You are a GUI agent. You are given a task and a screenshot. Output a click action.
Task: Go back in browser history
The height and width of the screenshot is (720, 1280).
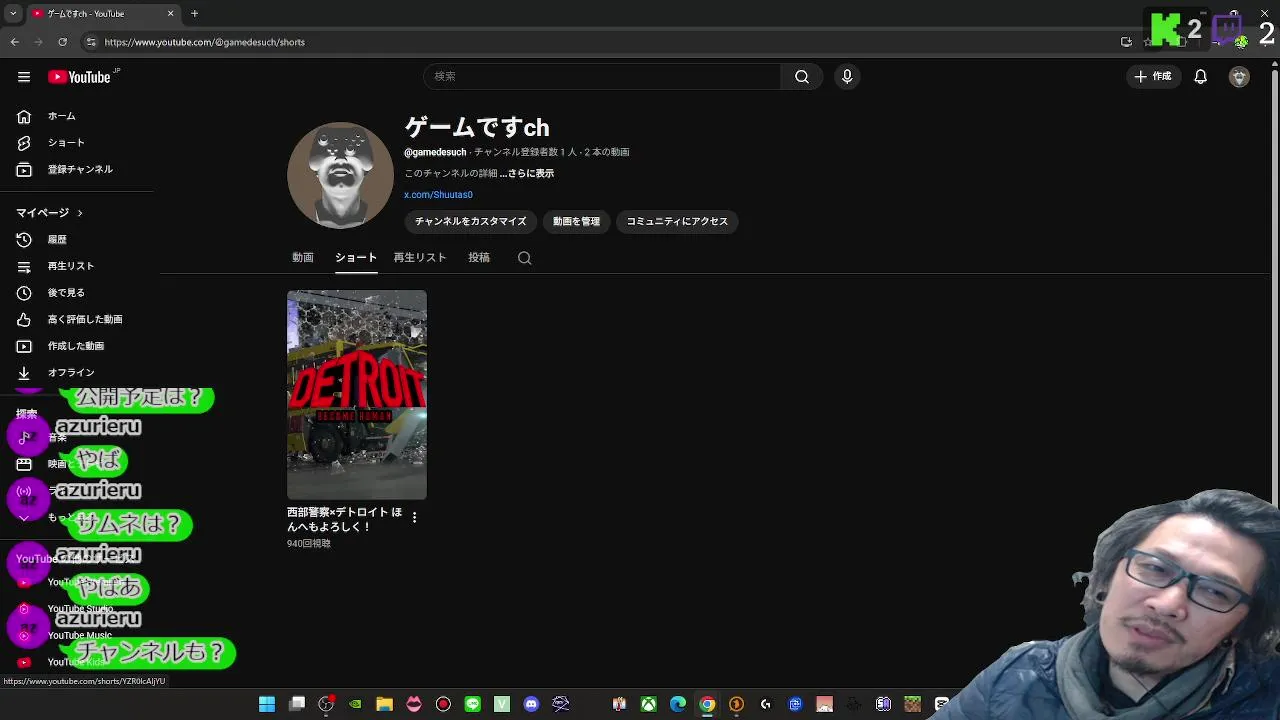pyautogui.click(x=14, y=42)
